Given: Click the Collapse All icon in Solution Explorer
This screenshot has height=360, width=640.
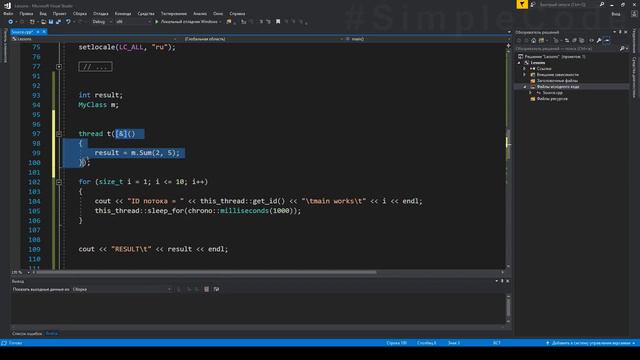Looking at the screenshot, I should point(574,40).
